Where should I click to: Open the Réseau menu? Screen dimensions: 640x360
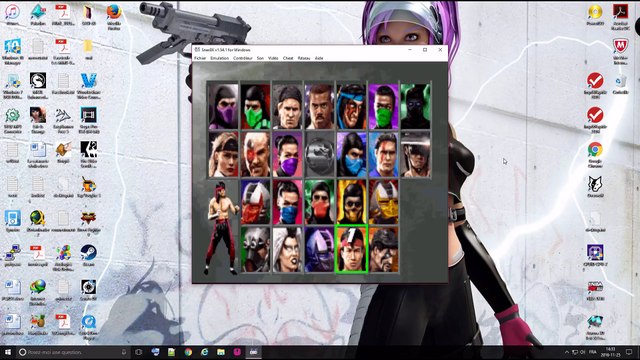pos(304,58)
